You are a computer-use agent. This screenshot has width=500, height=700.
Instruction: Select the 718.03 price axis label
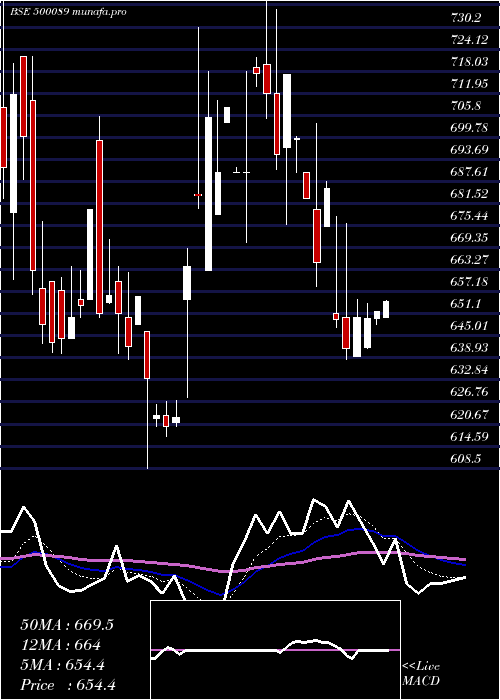[469, 62]
